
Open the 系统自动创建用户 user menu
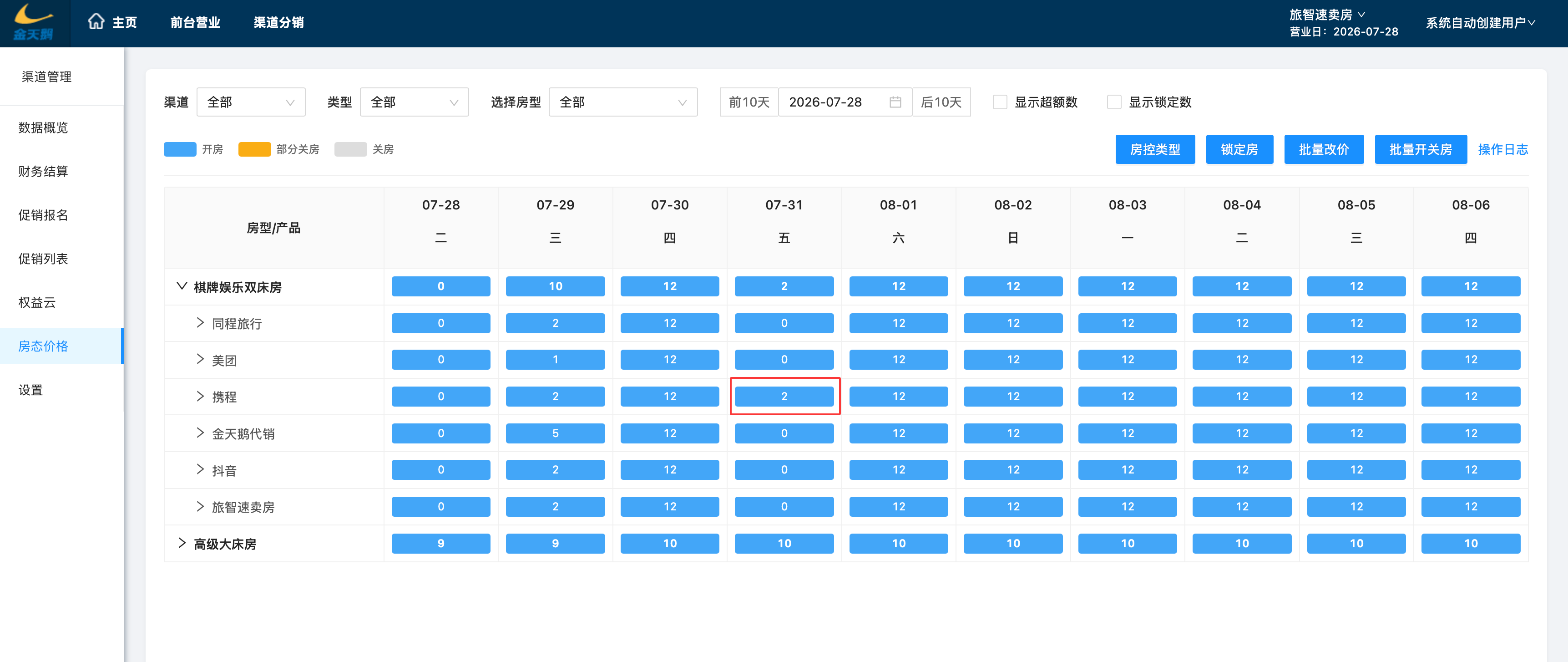(x=1480, y=22)
